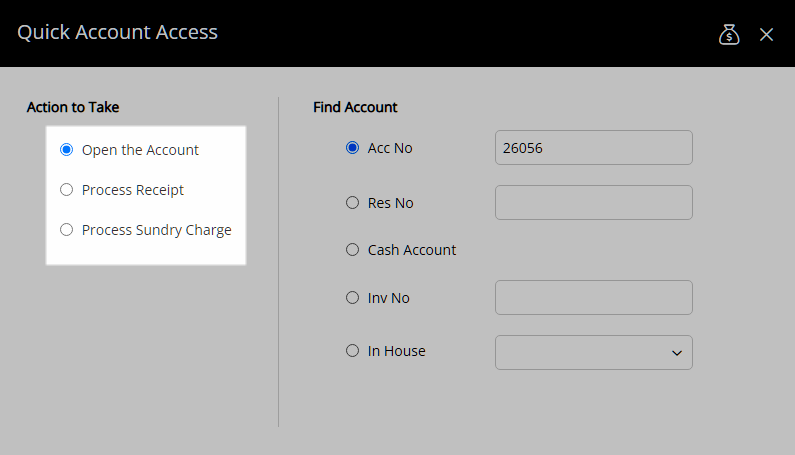795x455 pixels.
Task: Select the Res No search option
Action: click(352, 202)
